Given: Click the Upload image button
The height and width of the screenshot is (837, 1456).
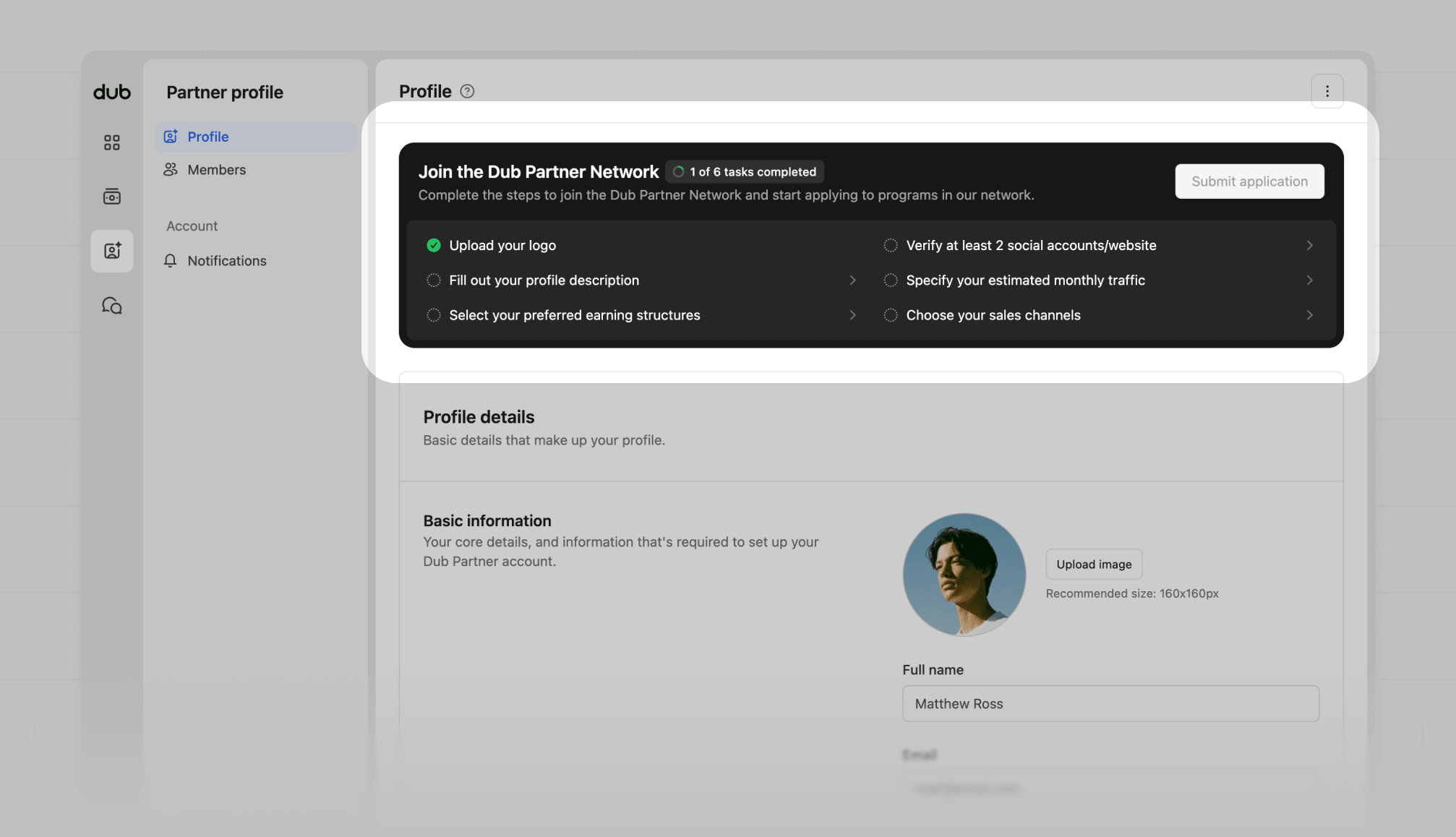Looking at the screenshot, I should (1094, 565).
